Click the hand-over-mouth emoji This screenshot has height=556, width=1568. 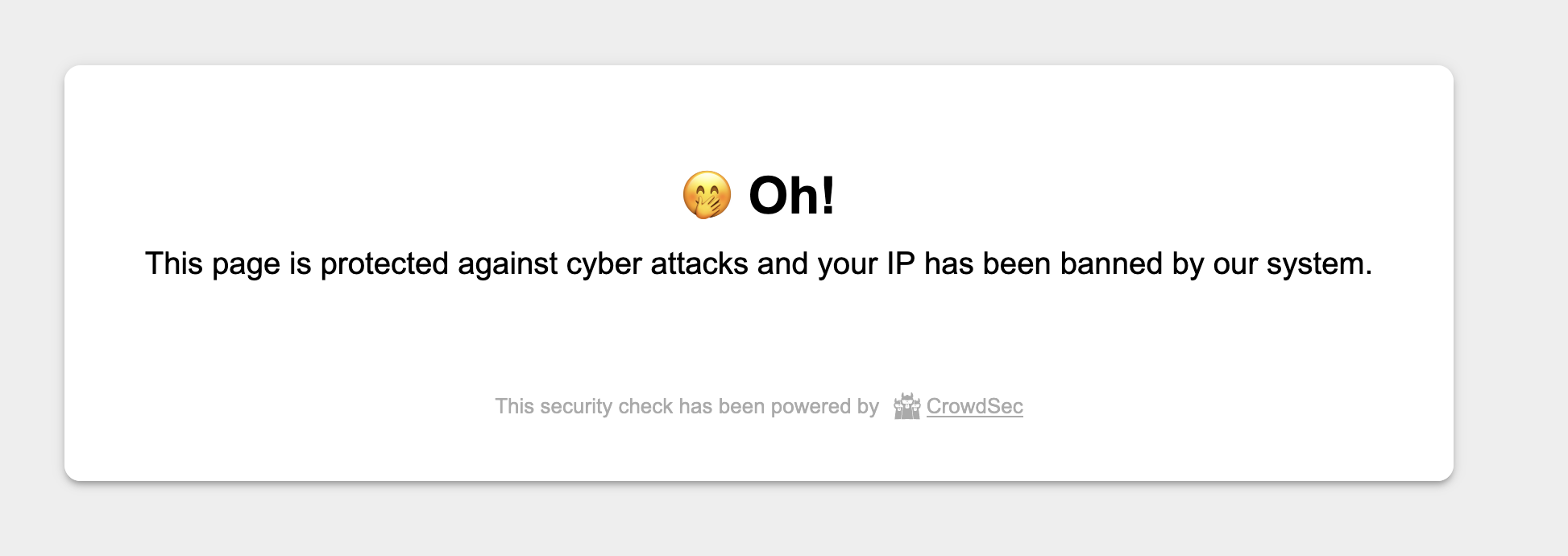707,195
